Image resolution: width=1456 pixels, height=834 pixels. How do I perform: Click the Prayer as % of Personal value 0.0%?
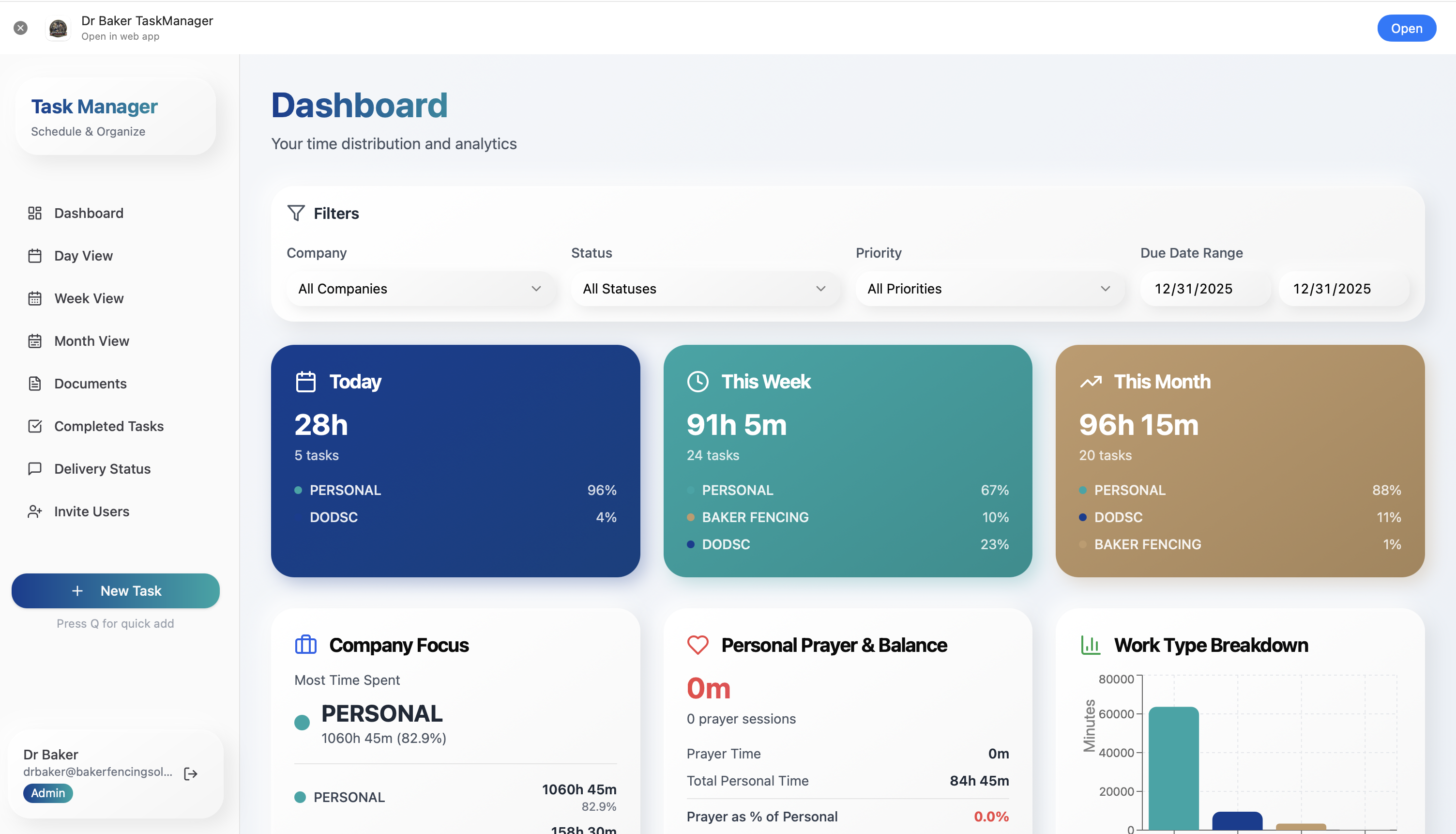coord(991,816)
